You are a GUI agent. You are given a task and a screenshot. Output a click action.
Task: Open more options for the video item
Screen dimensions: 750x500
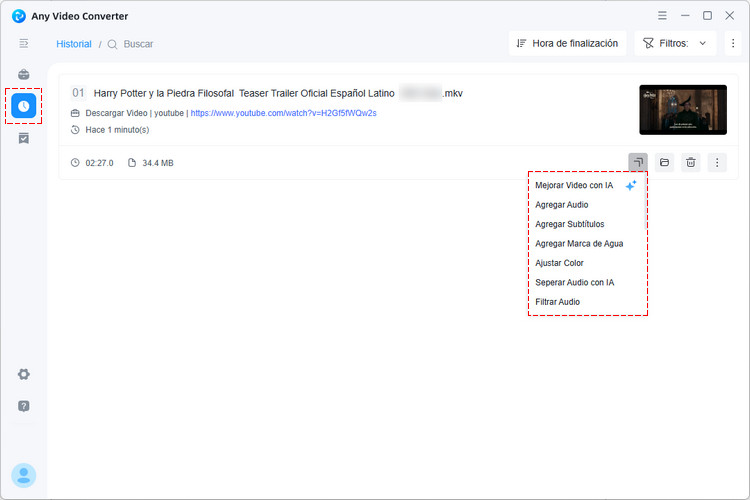tap(717, 163)
